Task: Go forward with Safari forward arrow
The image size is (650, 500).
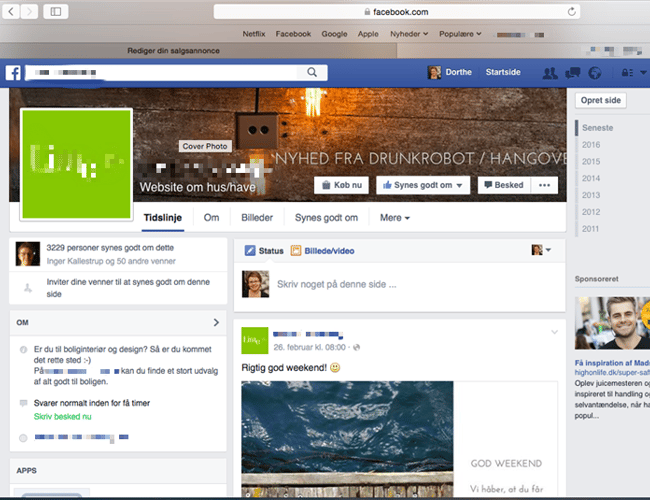Action: 29,11
